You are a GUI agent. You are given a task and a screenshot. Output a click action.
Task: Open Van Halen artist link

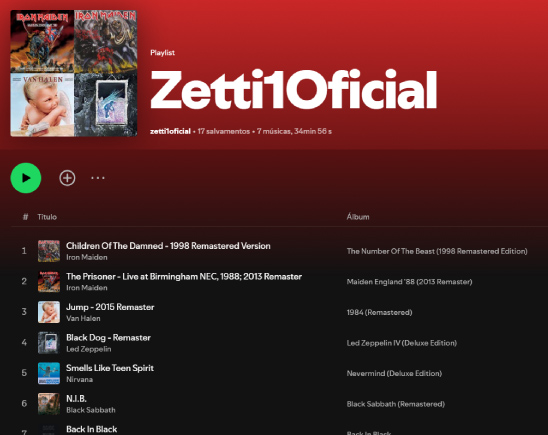(83, 318)
